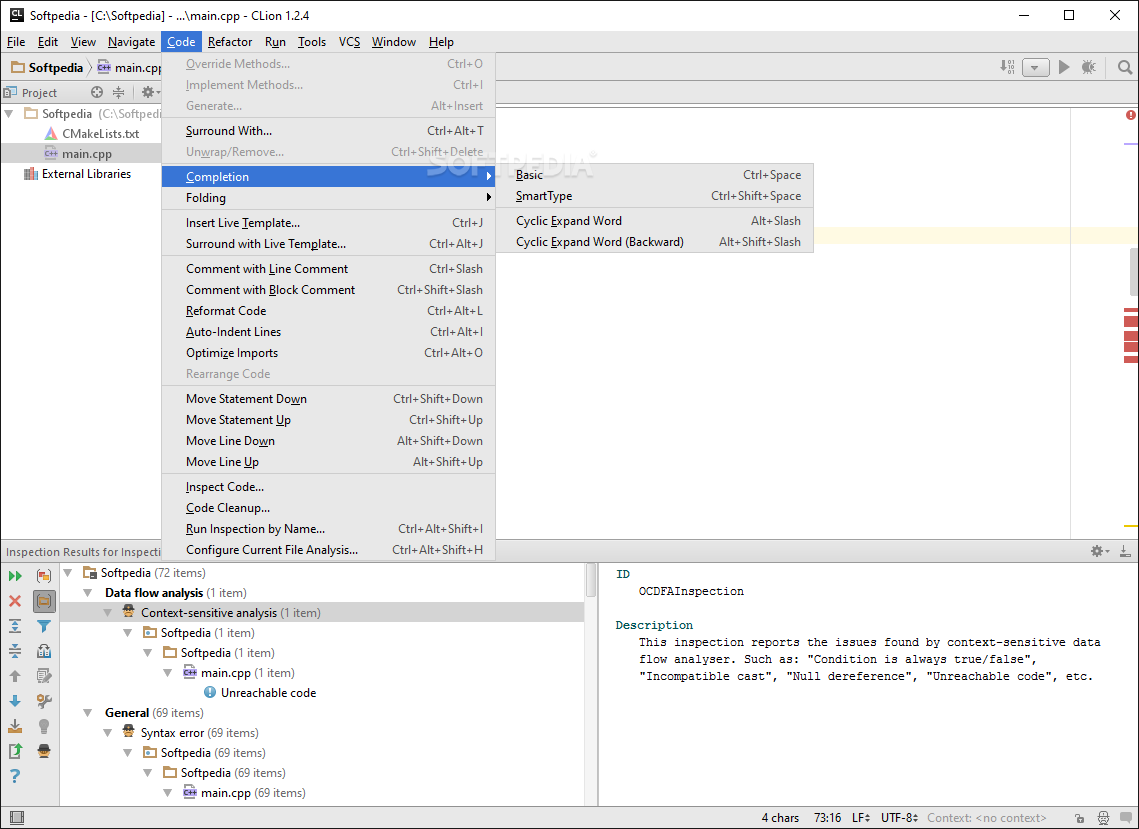
Task: Toggle group by directory icon
Action: 44,601
